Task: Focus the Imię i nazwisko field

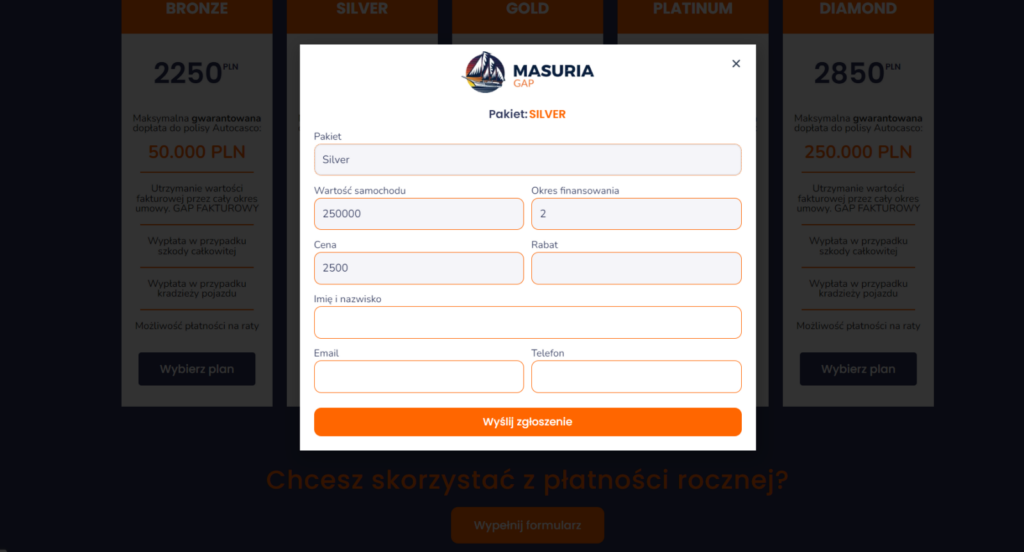Action: pyautogui.click(x=528, y=322)
